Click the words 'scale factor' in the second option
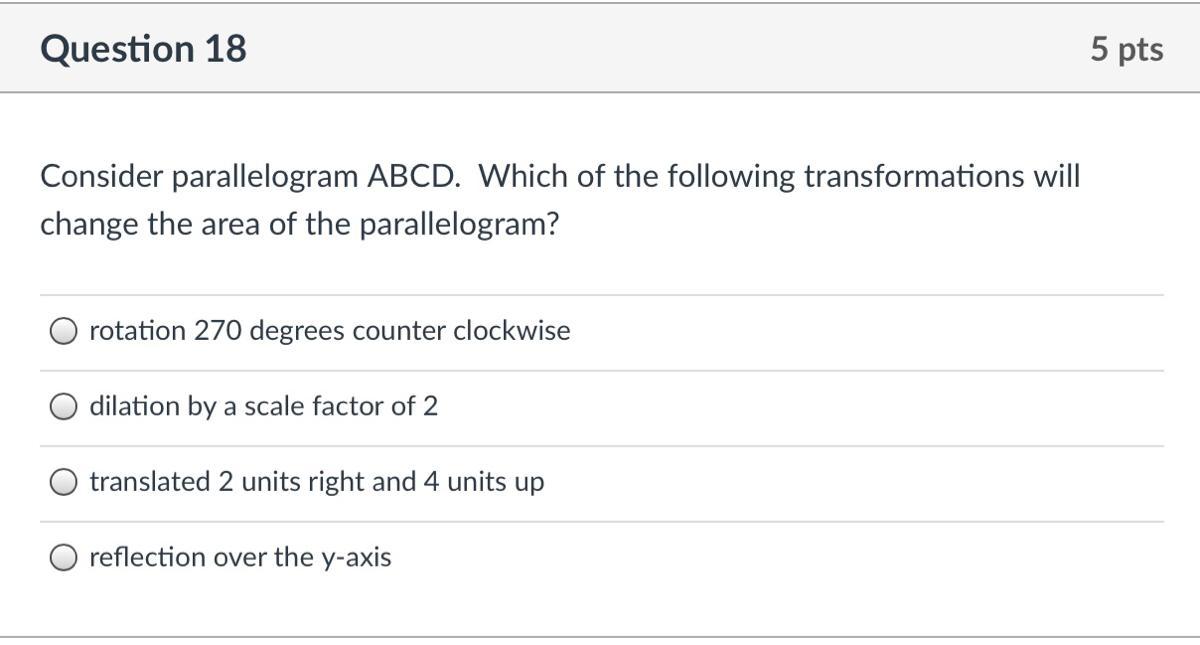Image resolution: width=1200 pixels, height=645 pixels. (x=314, y=407)
